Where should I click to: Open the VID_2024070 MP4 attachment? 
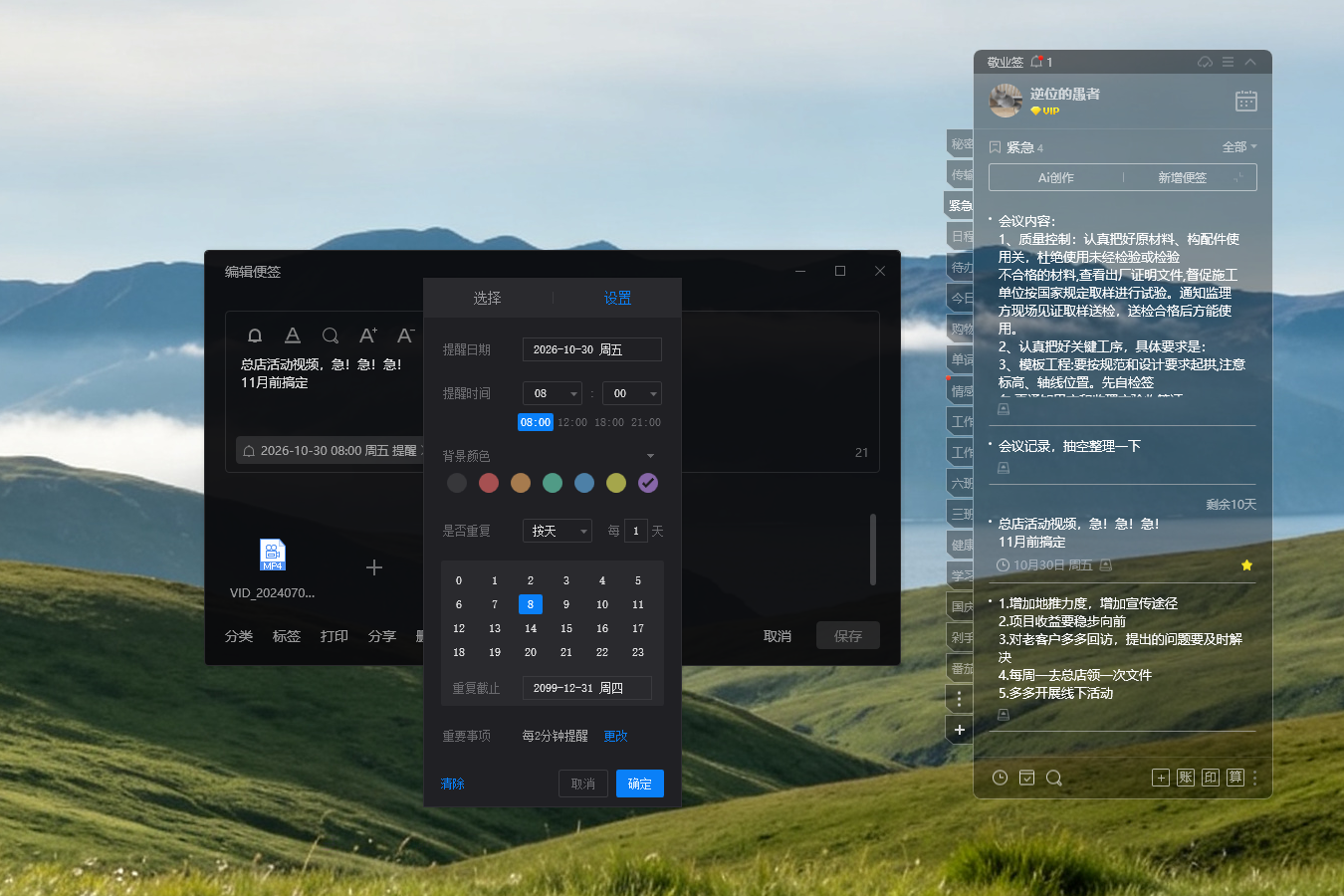tap(273, 555)
